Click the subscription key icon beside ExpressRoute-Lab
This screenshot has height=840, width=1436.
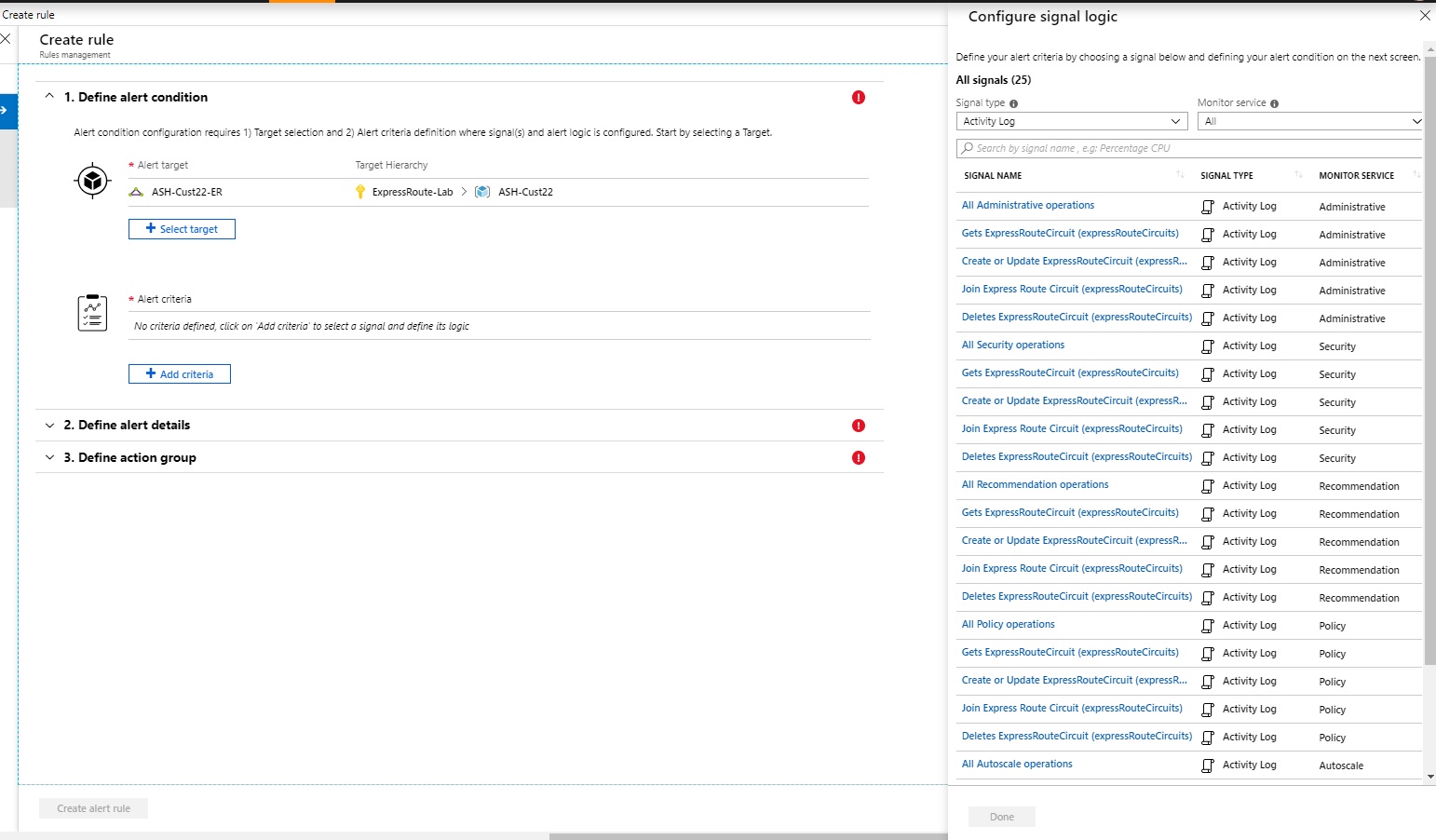360,192
